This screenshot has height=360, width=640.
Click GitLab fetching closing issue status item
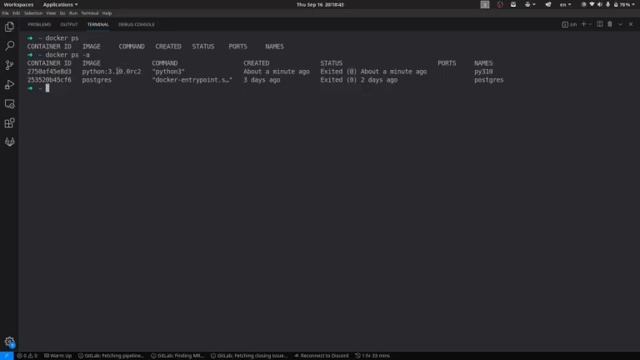point(249,356)
